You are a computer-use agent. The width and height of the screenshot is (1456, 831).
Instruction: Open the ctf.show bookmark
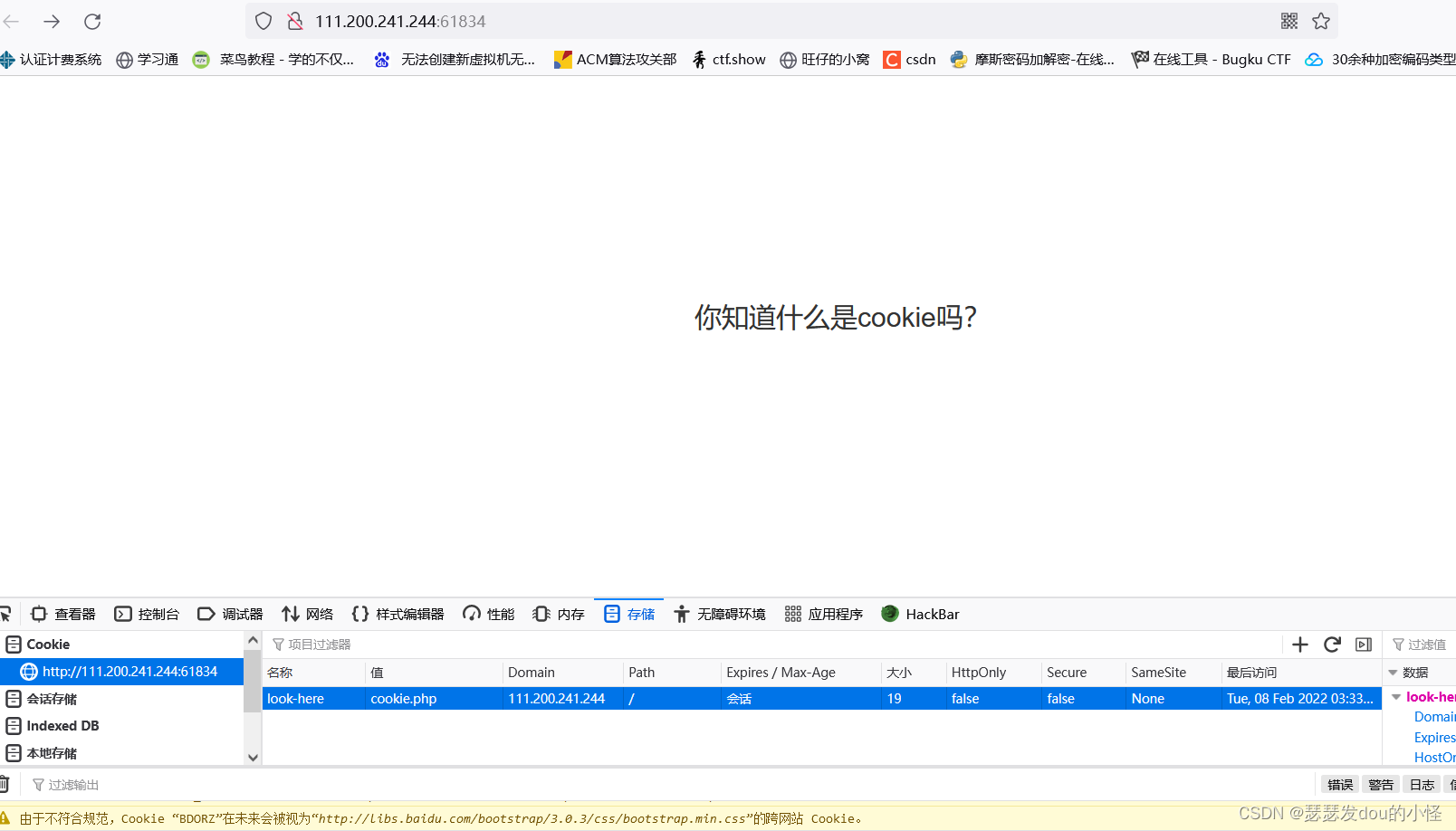729,59
